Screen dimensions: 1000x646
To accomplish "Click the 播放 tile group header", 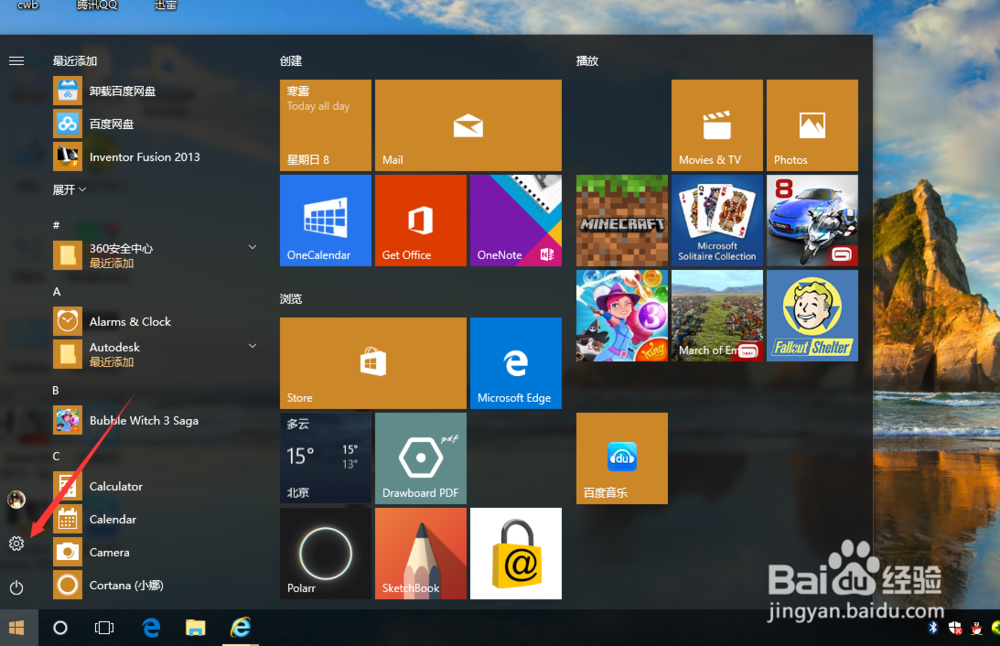I will click(587, 61).
